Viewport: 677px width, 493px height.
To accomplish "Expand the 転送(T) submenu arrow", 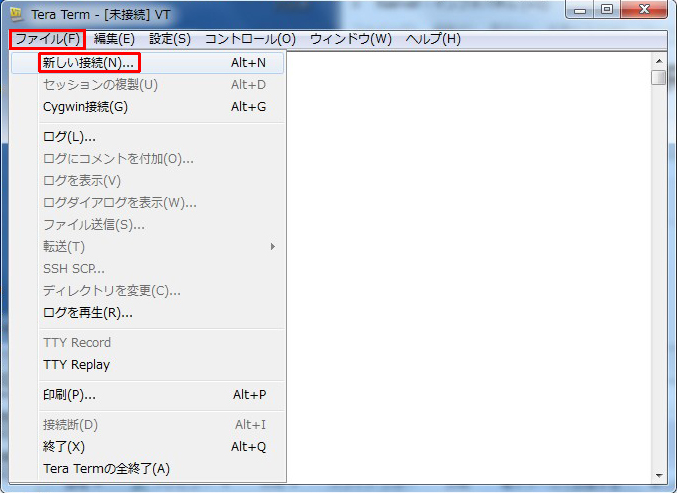I will (272, 247).
